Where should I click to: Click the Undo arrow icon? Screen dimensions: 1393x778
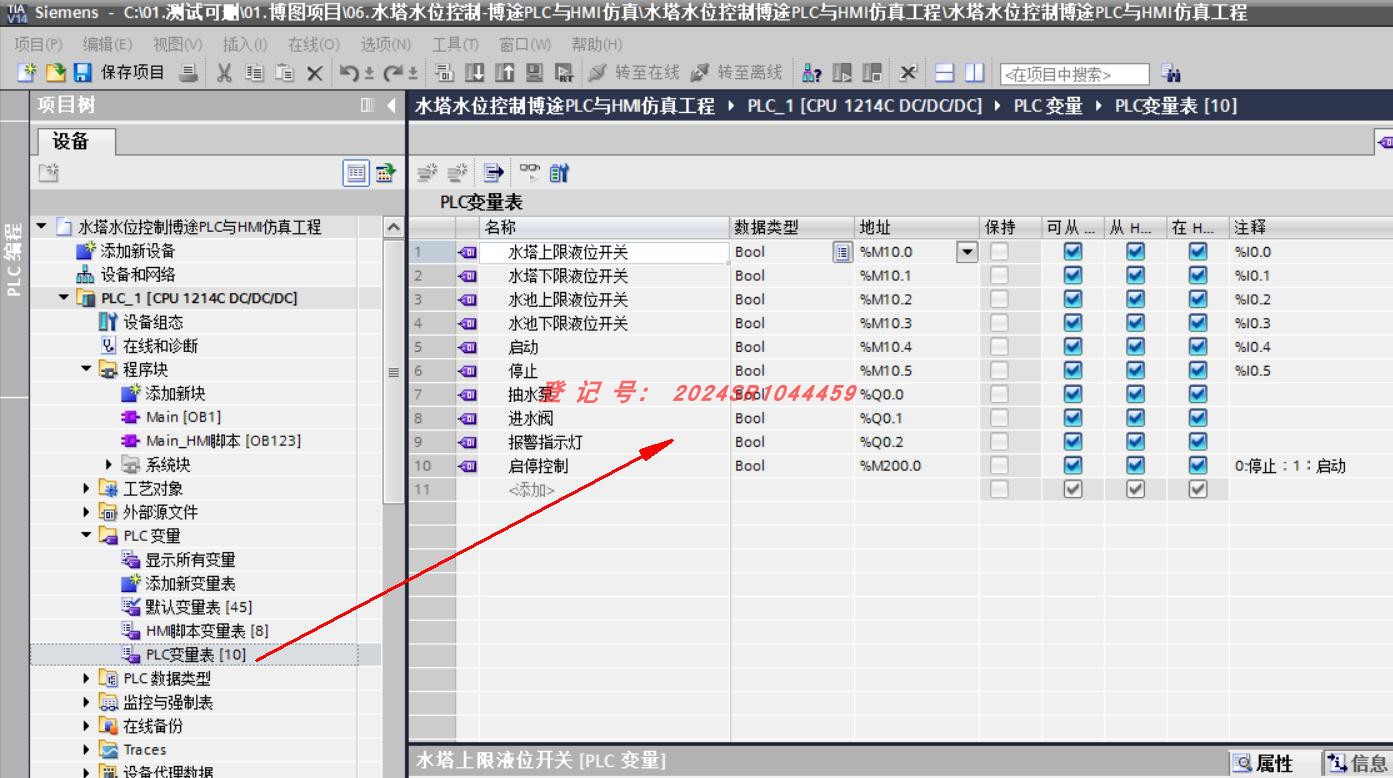point(348,73)
